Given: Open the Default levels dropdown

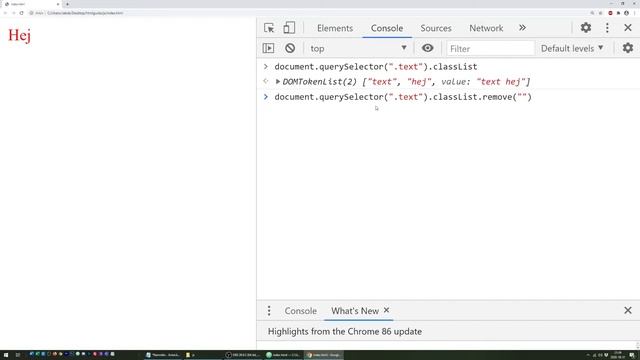Looking at the screenshot, I should pos(572,48).
